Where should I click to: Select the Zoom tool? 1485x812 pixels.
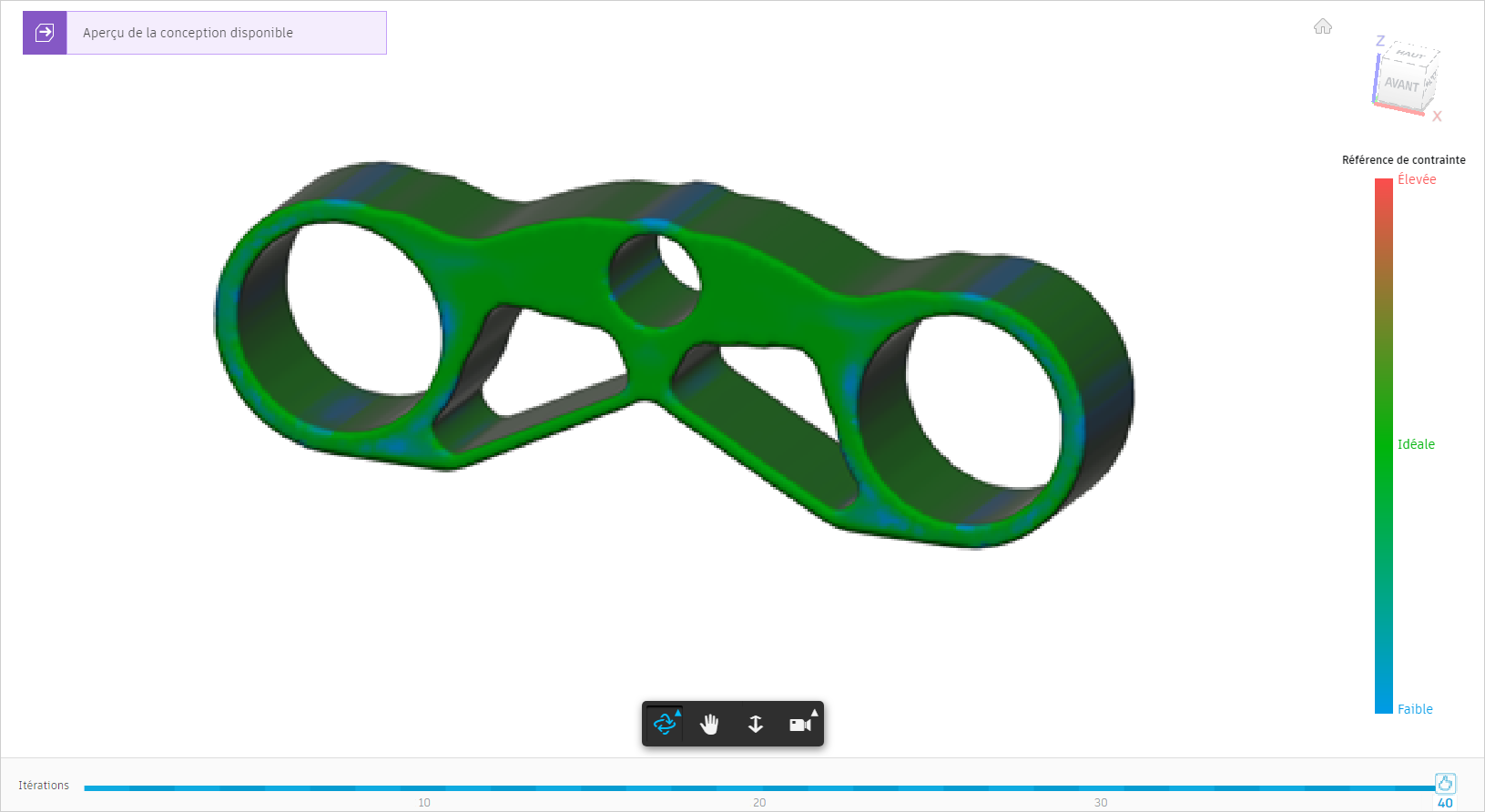tap(755, 725)
